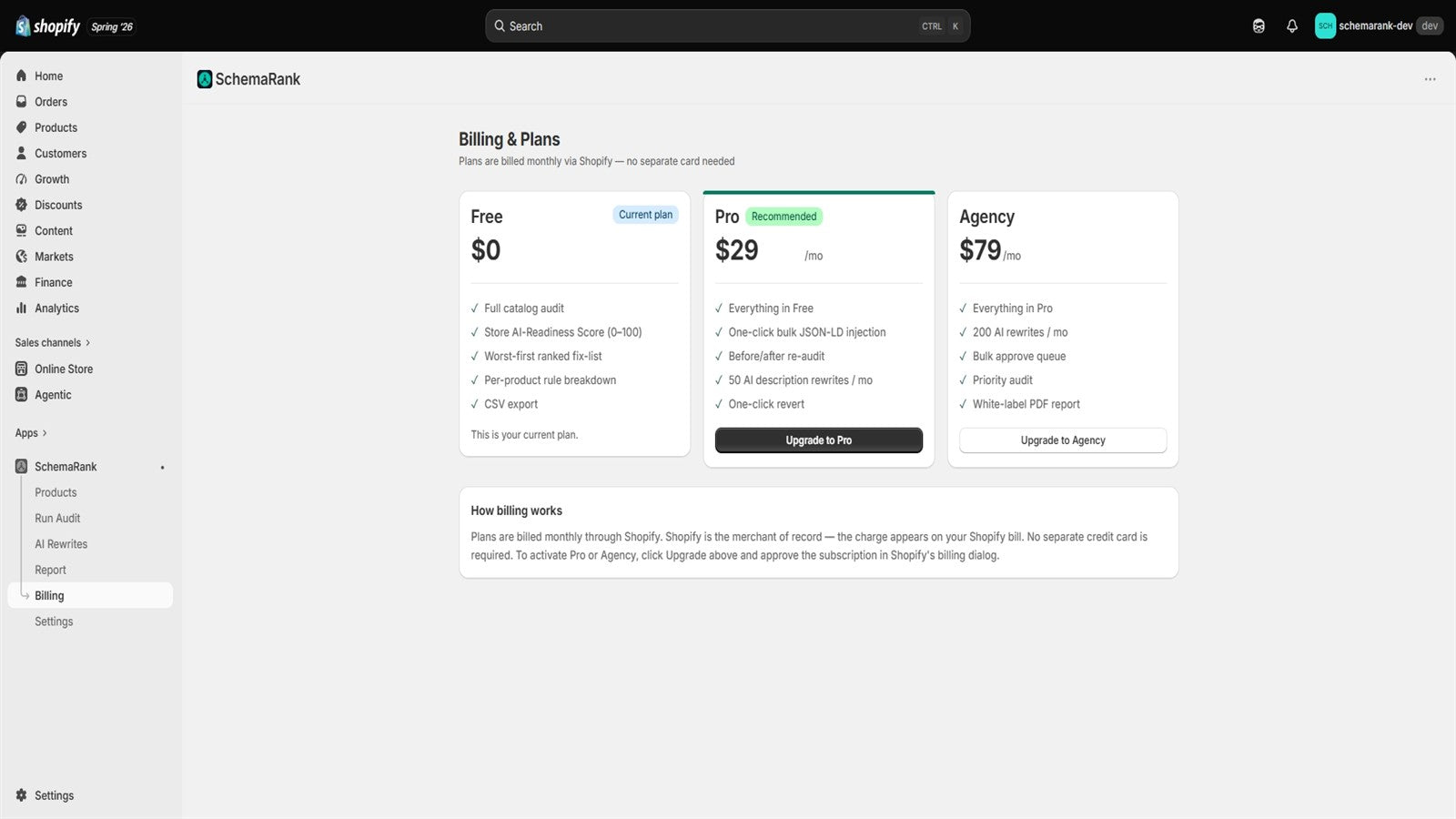Click the Recommended badge on Pro
Screen dimensions: 1456x819
[784, 217]
